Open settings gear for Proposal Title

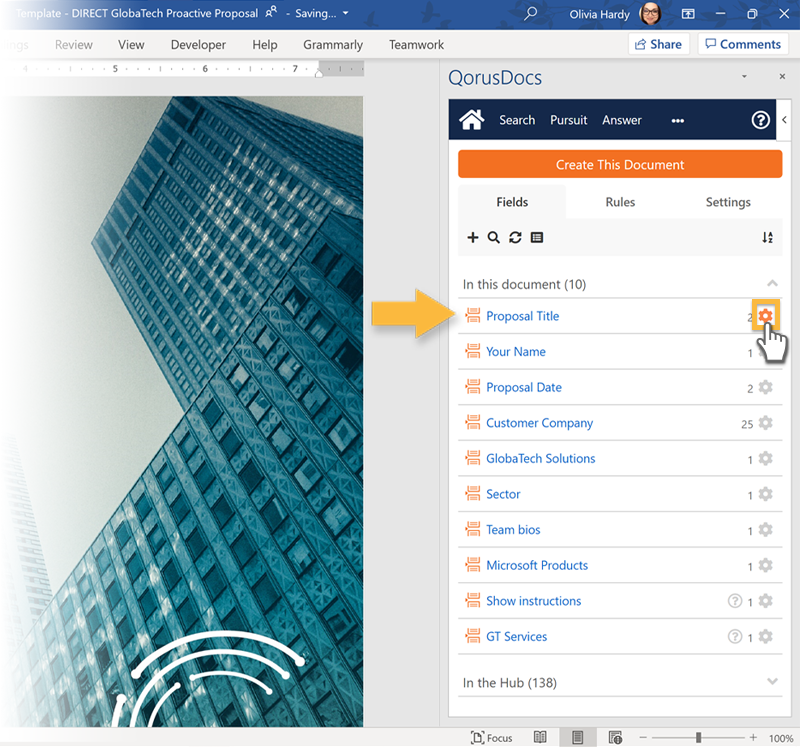click(x=765, y=316)
